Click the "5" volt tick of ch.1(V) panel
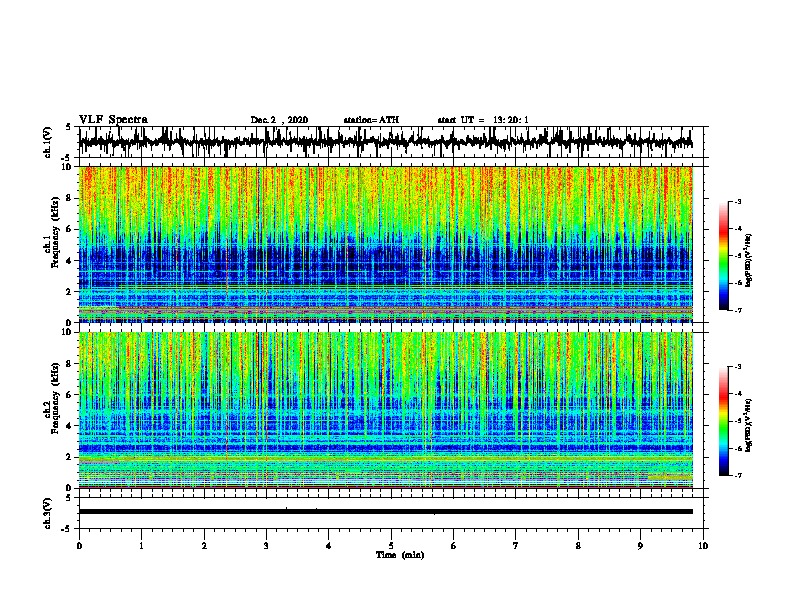This screenshot has height=612, width=792. coord(69,127)
